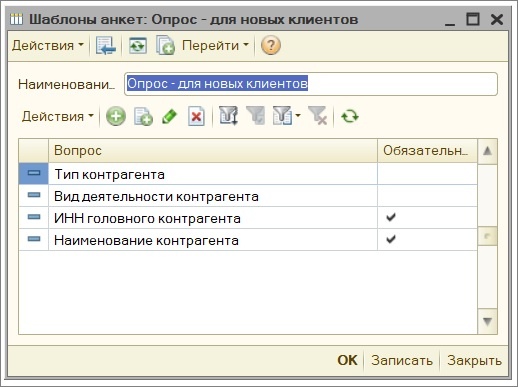Click the Copy question icon with green plus

(143, 116)
